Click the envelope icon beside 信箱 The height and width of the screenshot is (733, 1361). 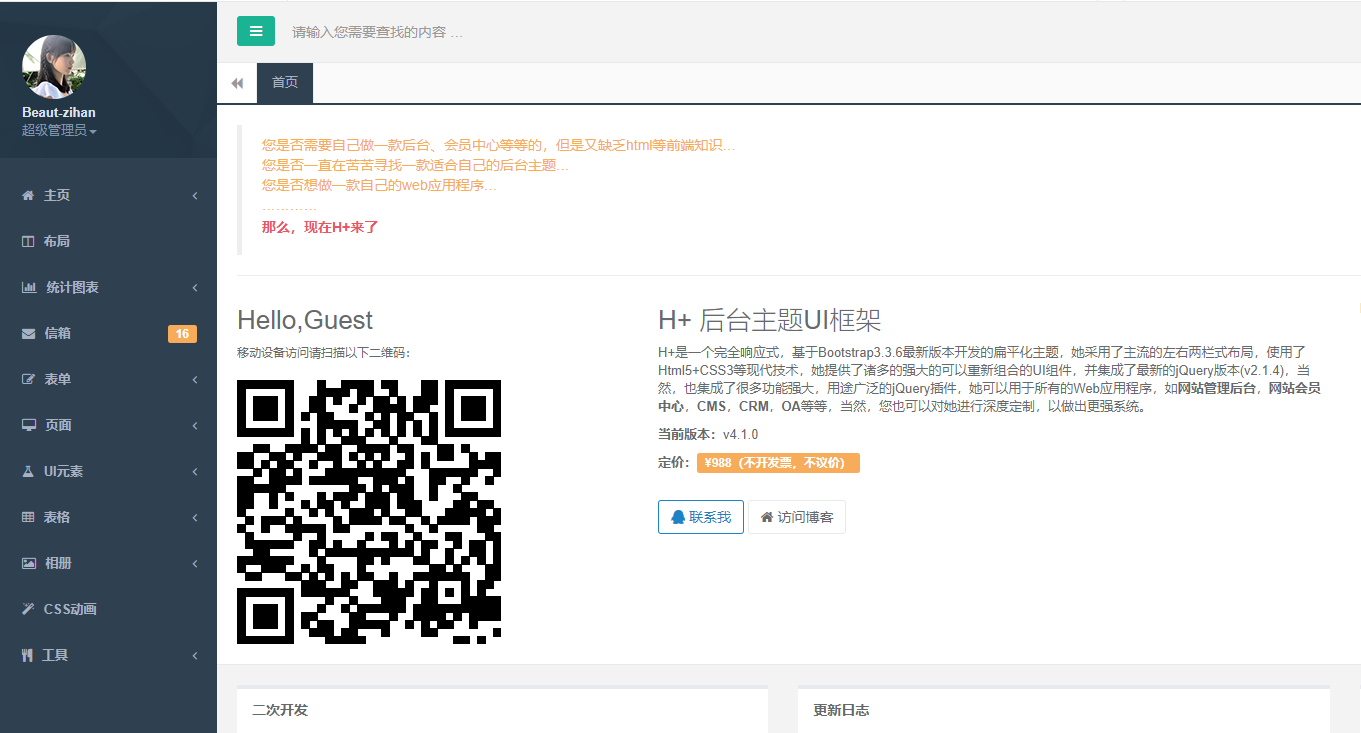tap(29, 334)
